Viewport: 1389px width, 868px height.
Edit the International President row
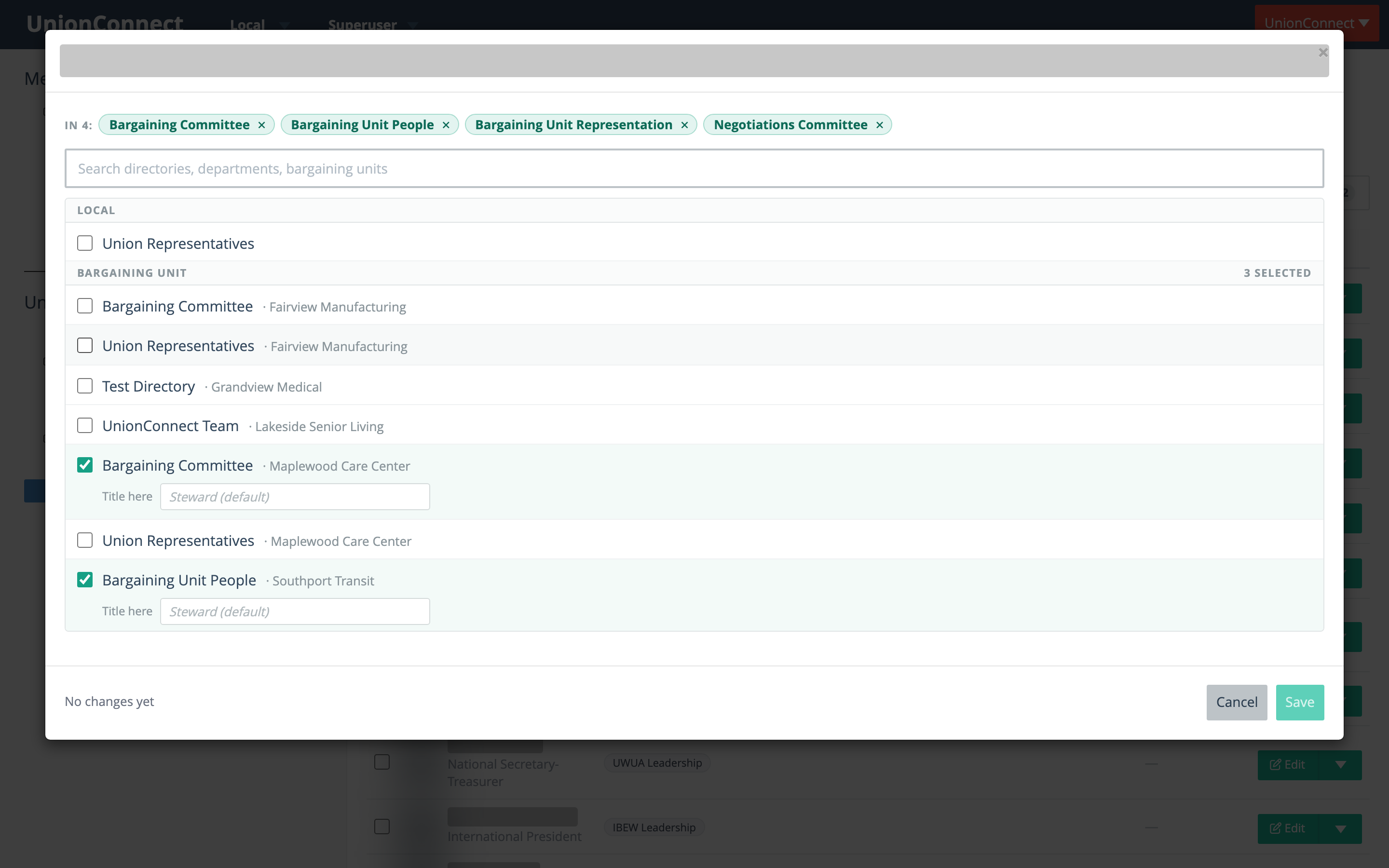[x=1288, y=828]
